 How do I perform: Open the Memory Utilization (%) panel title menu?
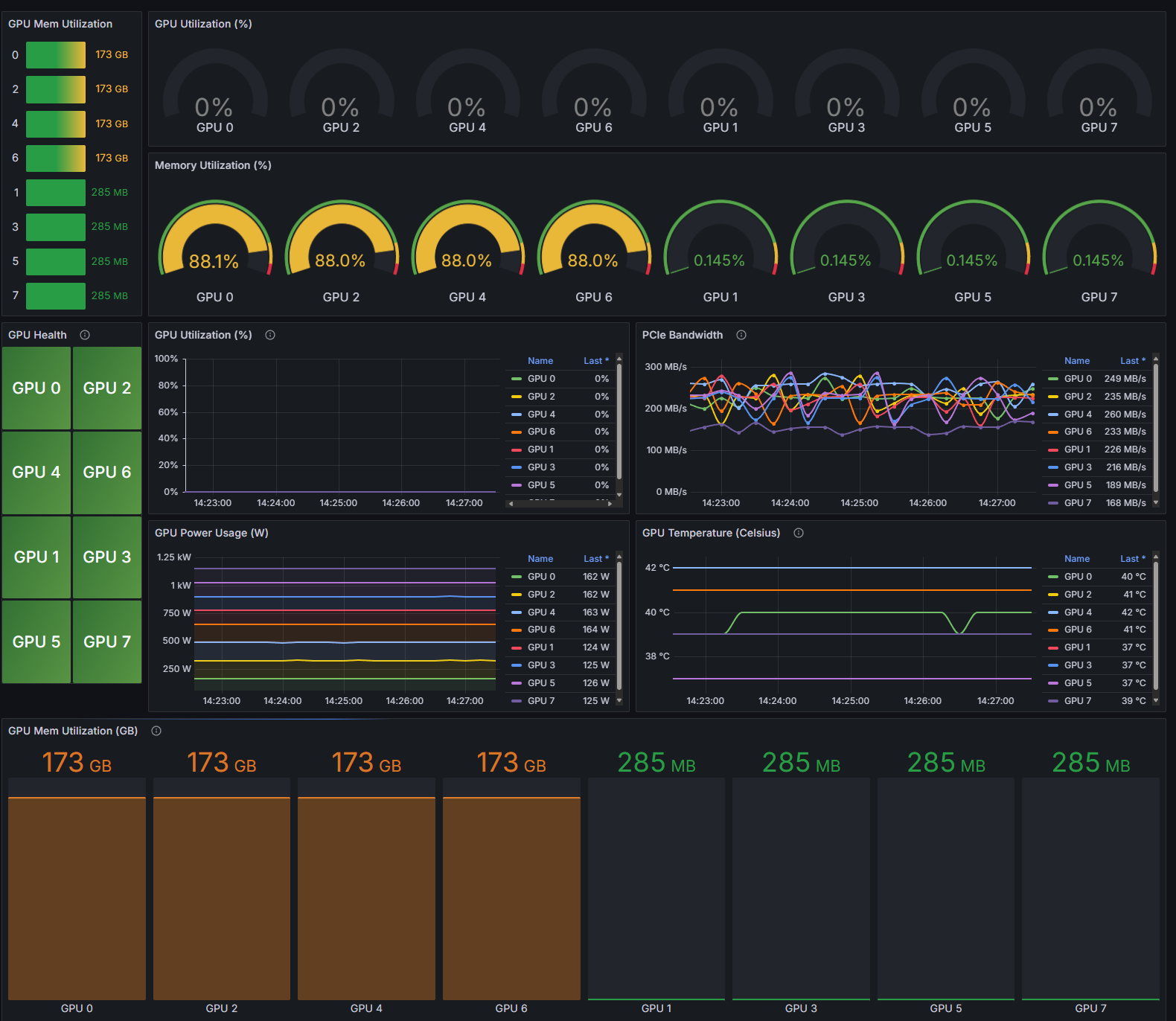[213, 165]
